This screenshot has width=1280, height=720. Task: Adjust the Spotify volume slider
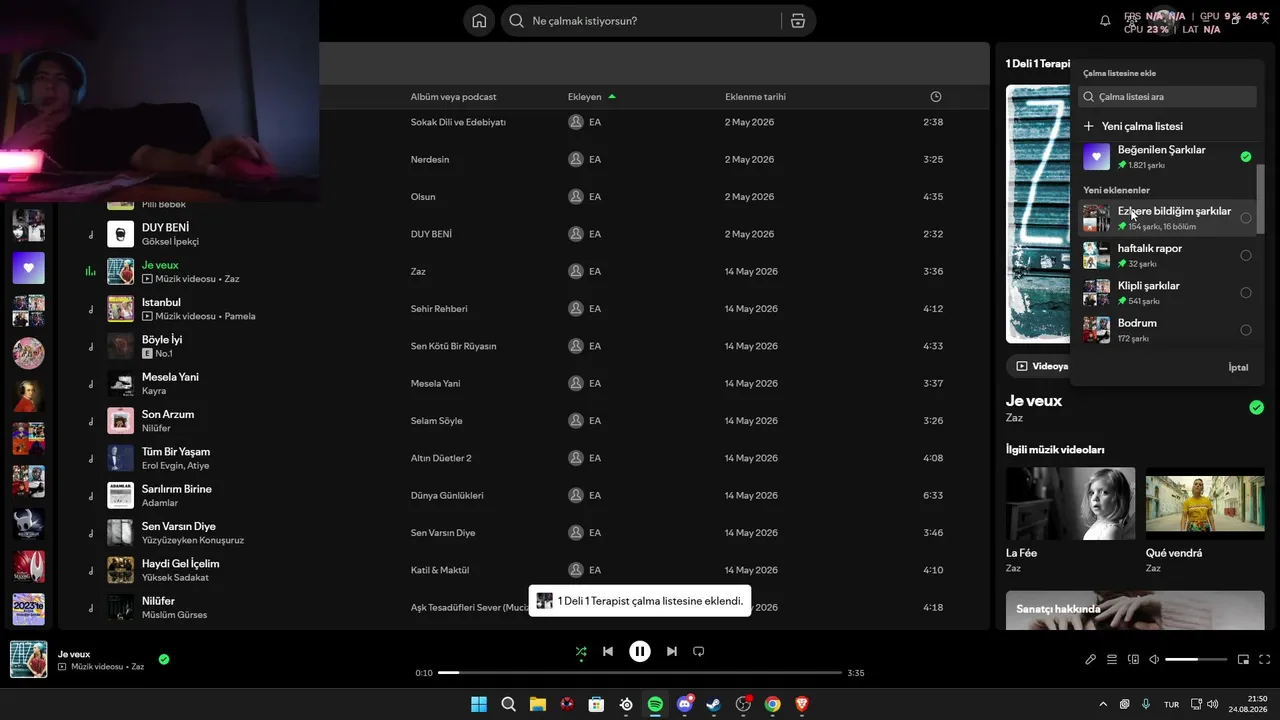pyautogui.click(x=1196, y=659)
